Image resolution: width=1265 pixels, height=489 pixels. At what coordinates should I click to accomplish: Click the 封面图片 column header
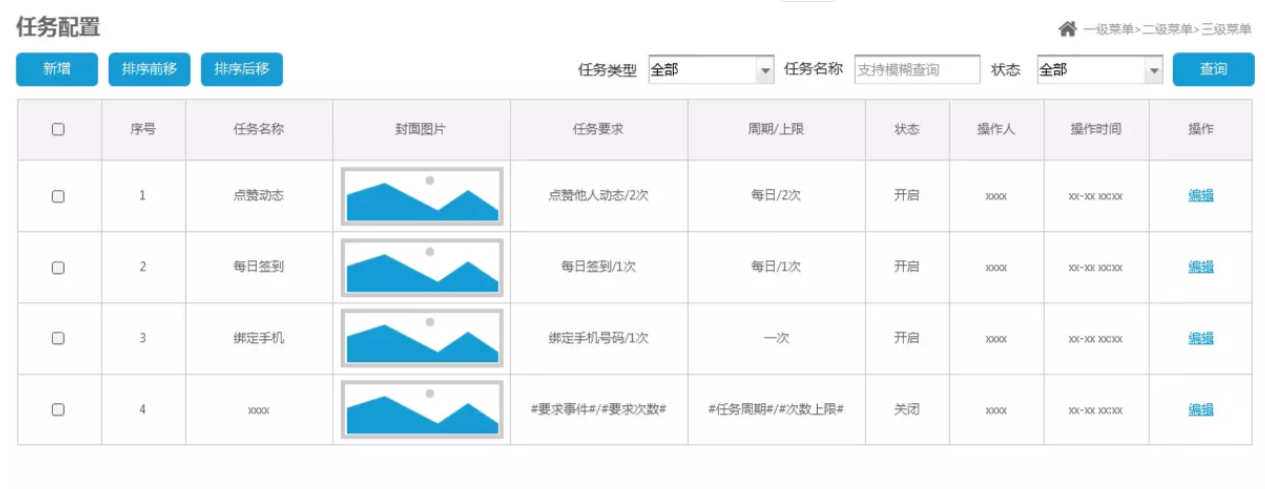pyautogui.click(x=421, y=129)
